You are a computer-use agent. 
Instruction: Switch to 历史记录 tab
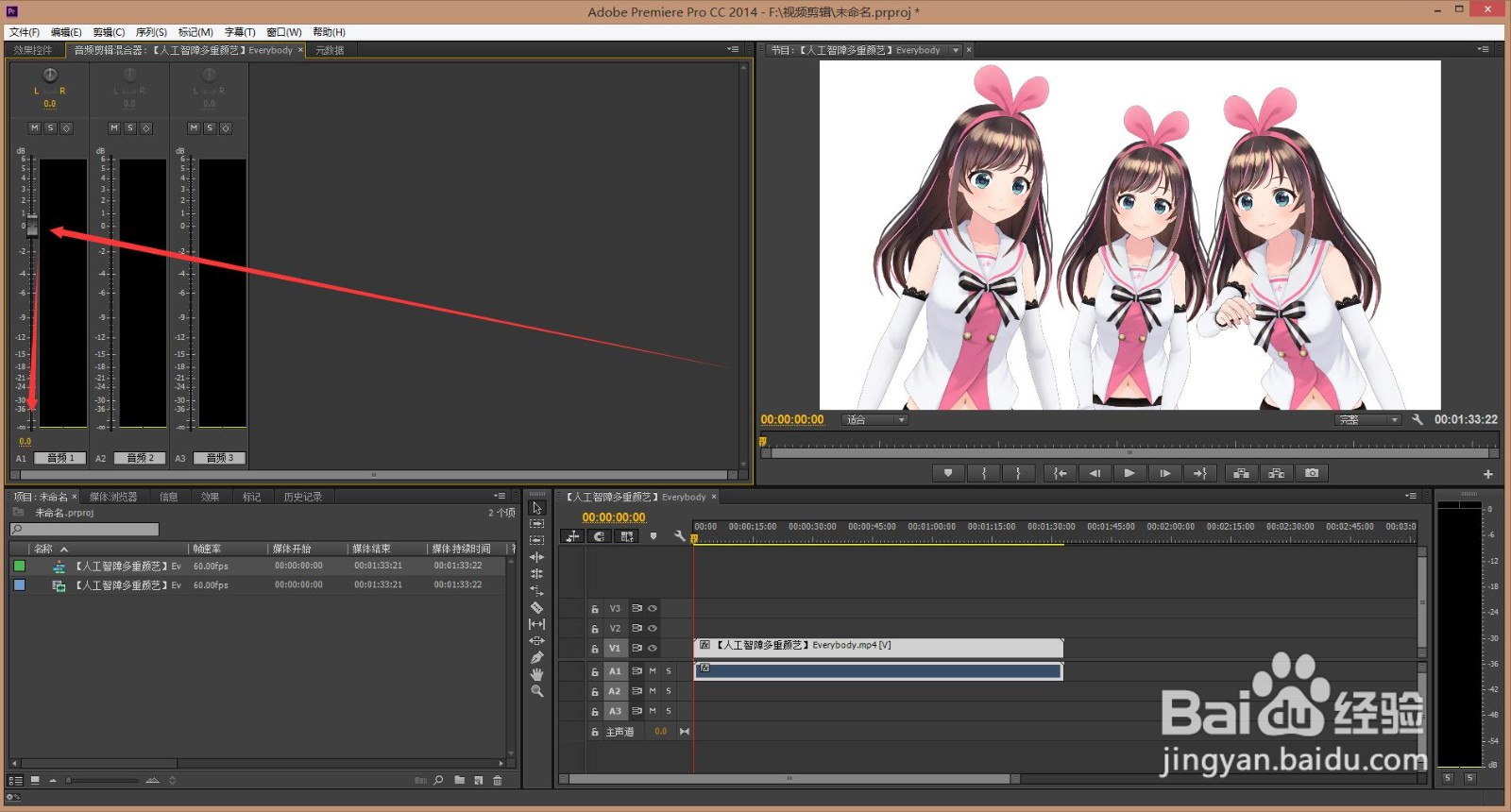click(x=303, y=497)
